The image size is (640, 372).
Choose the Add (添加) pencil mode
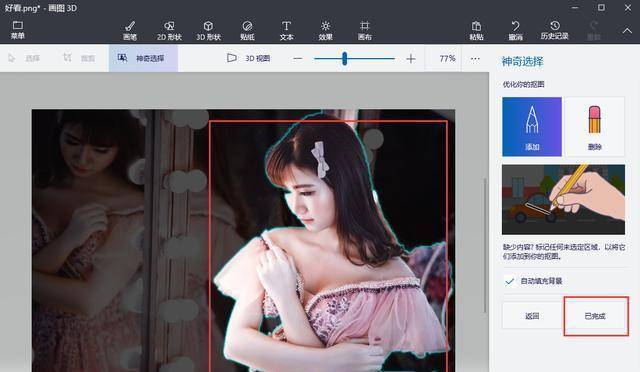[x=532, y=127]
